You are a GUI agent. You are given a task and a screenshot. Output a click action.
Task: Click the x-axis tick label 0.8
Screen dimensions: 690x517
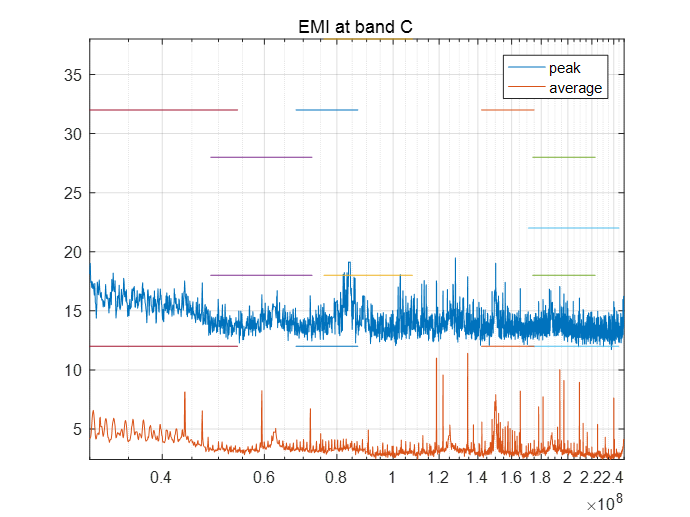click(x=336, y=477)
